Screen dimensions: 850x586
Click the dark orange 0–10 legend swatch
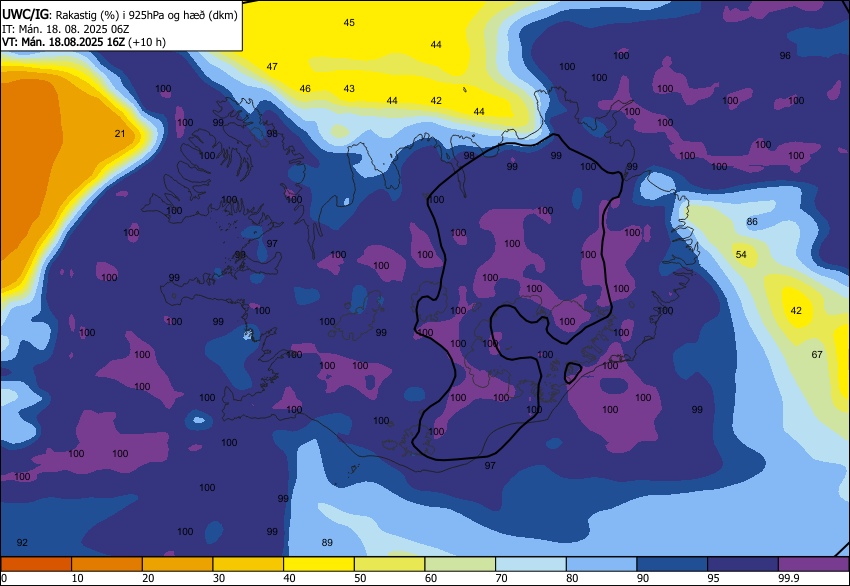point(36,564)
